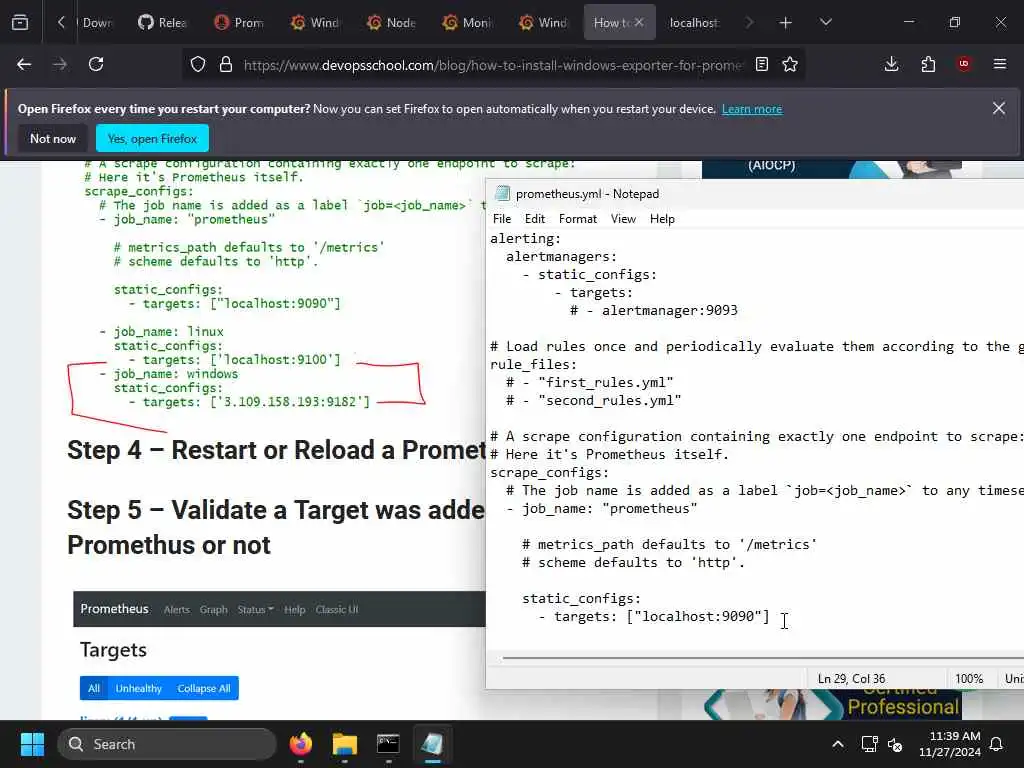Click Prometheus brand in the page screenshot

tap(114, 609)
